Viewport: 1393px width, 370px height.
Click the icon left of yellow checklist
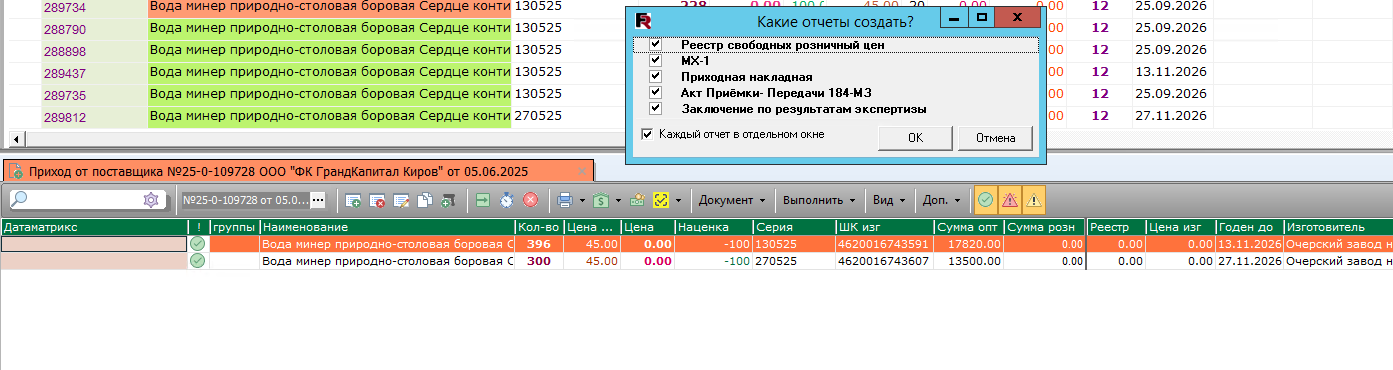(x=636, y=200)
